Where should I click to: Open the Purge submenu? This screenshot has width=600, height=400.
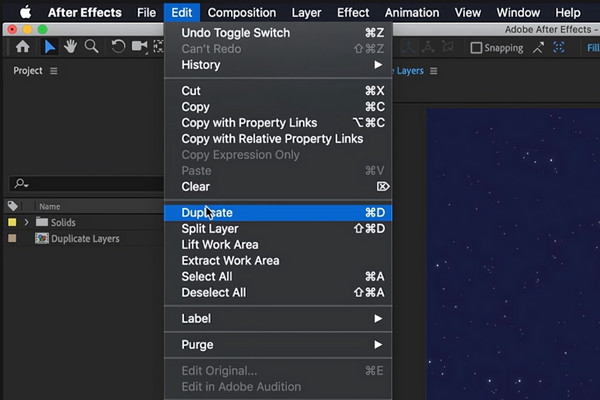[x=278, y=344]
